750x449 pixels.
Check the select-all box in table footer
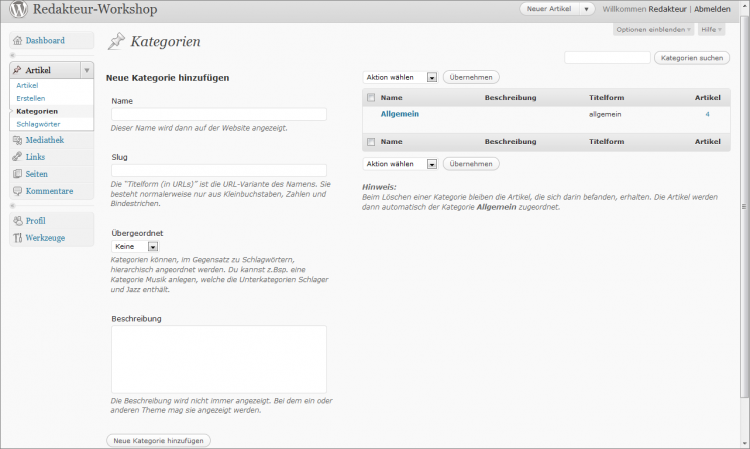click(x=371, y=142)
